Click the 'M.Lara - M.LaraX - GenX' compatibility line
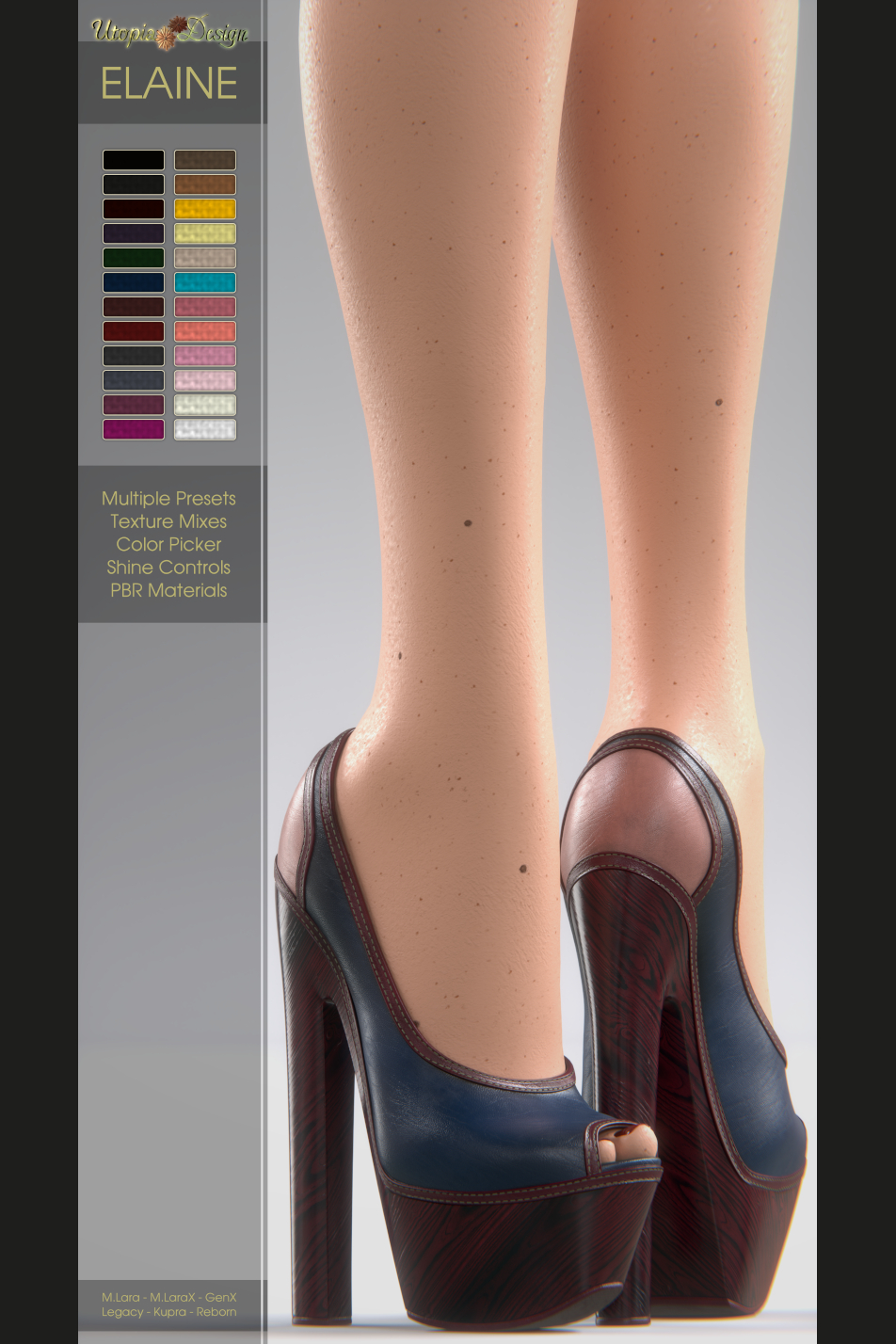The image size is (896, 1344). [169, 1297]
